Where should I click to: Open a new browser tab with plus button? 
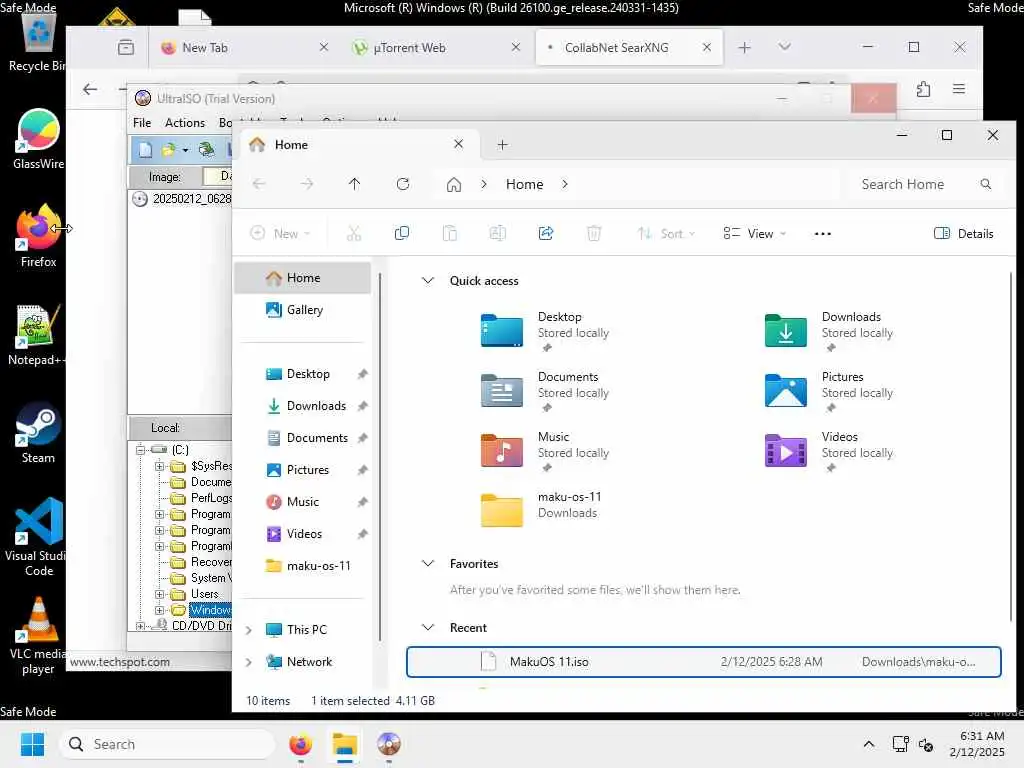pyautogui.click(x=744, y=47)
